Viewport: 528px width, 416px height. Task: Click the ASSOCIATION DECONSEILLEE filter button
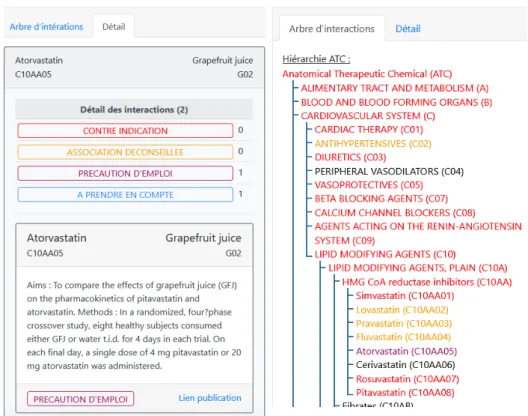pyautogui.click(x=125, y=152)
